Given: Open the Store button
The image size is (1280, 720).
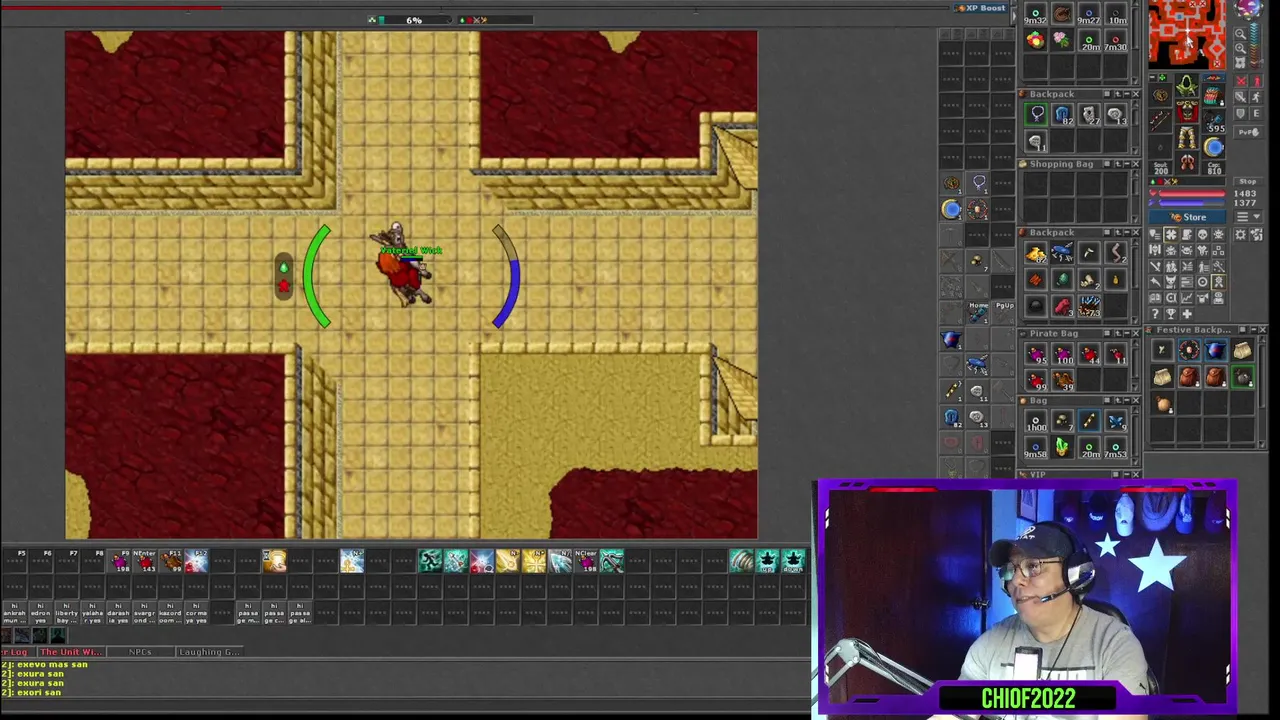Looking at the screenshot, I should click(x=1187, y=217).
